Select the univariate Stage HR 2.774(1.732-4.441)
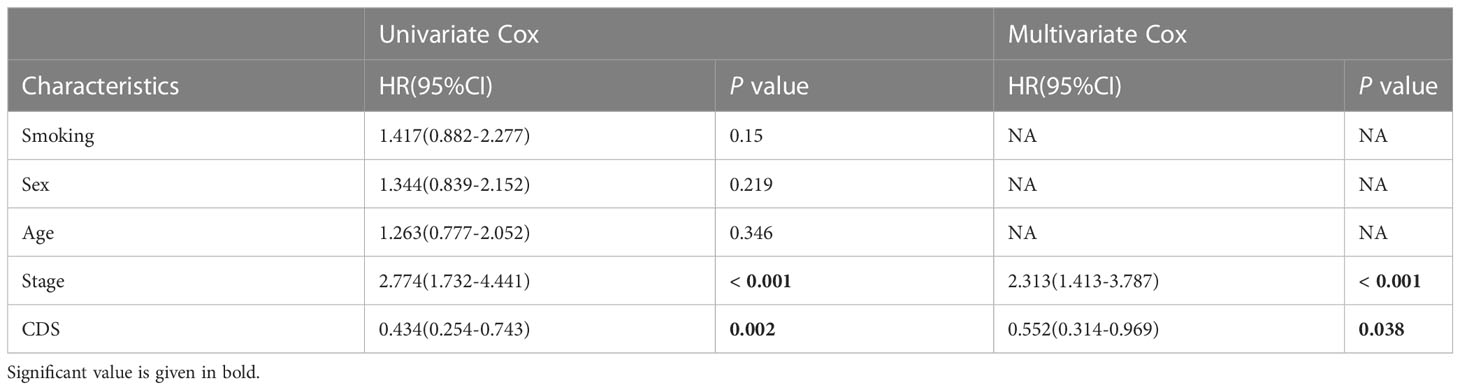This screenshot has width=1460, height=390. coord(454,281)
